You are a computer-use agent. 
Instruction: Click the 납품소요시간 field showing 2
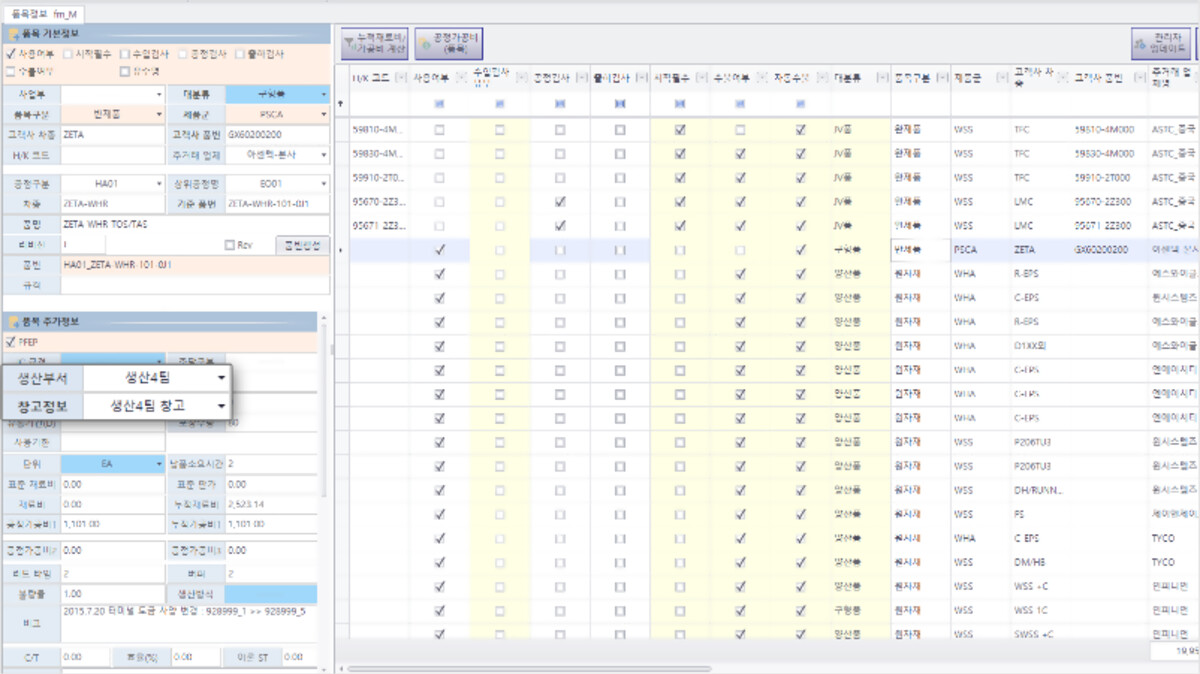pos(271,464)
